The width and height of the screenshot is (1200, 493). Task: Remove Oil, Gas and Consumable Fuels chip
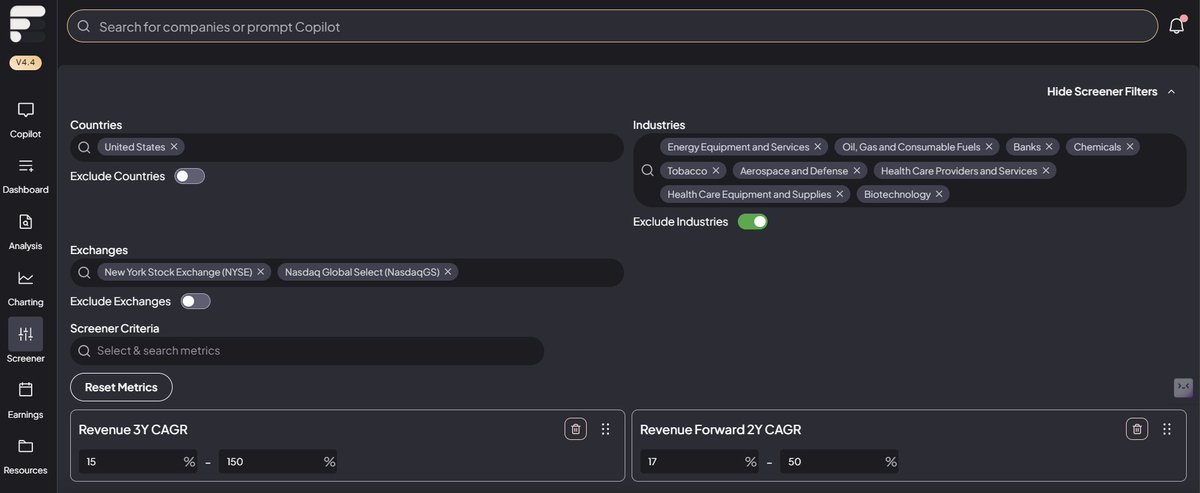989,147
